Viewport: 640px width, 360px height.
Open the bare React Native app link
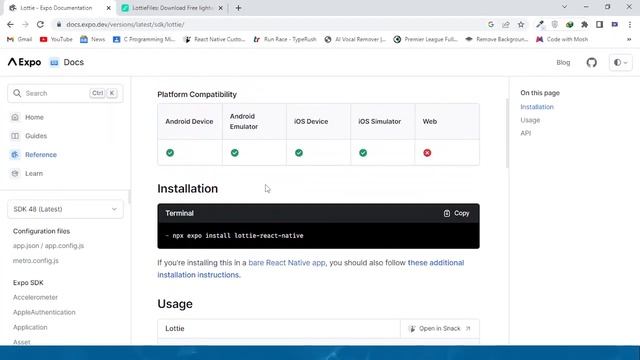[287, 262]
